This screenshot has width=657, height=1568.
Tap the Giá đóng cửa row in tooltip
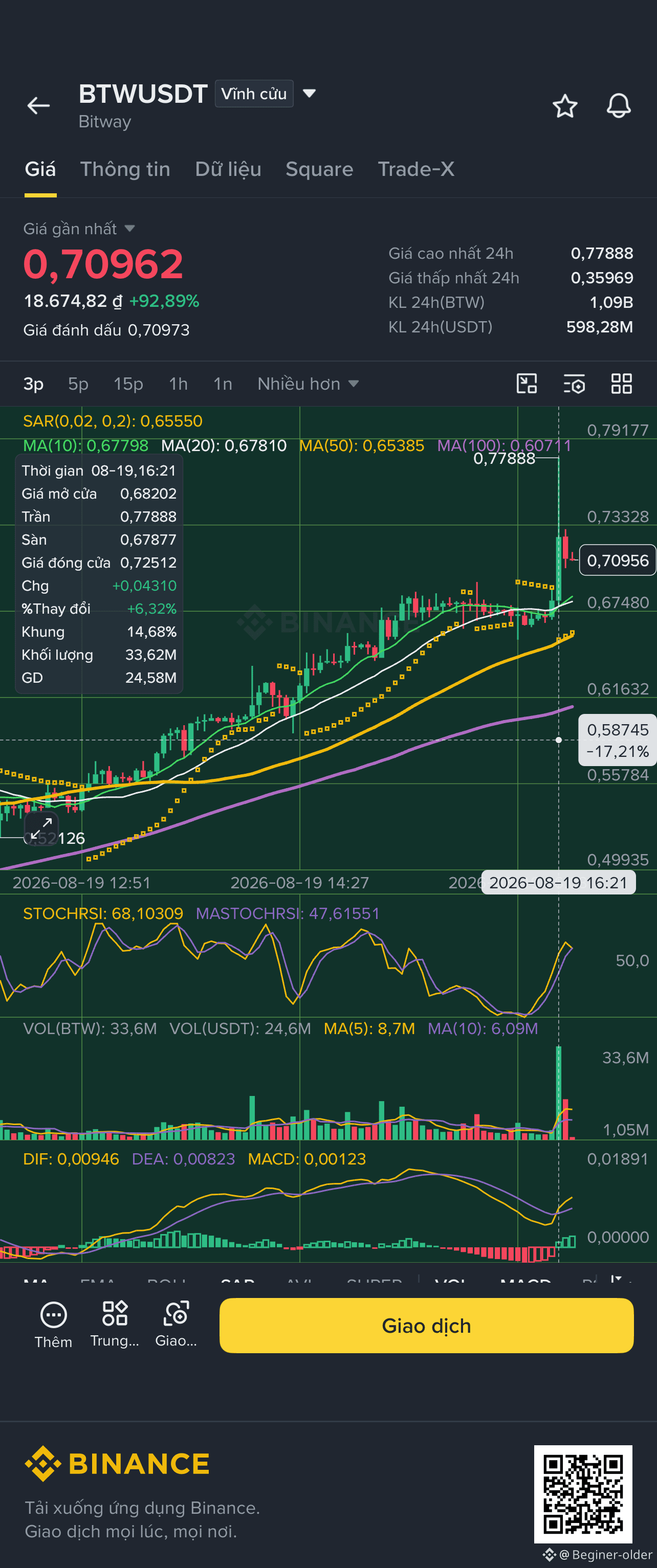pyautogui.click(x=99, y=563)
